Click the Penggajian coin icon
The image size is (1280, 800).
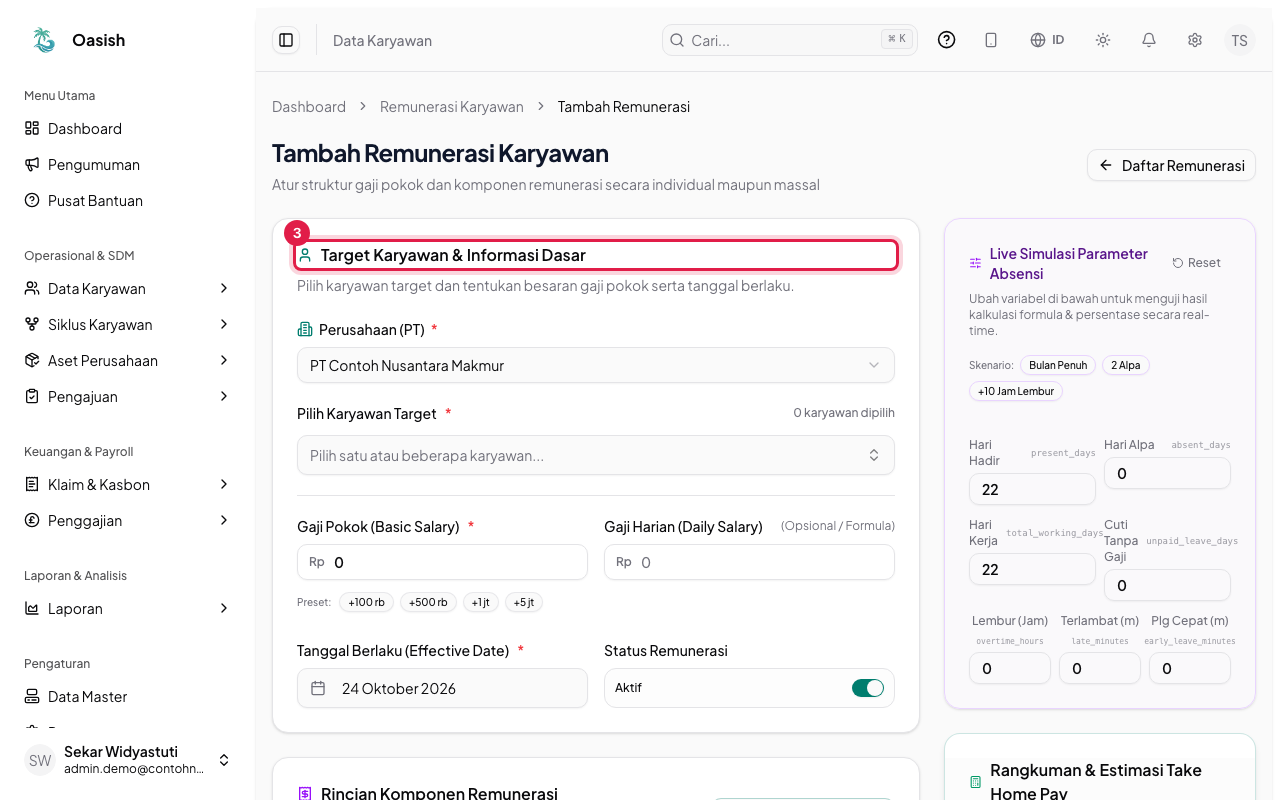click(x=32, y=520)
